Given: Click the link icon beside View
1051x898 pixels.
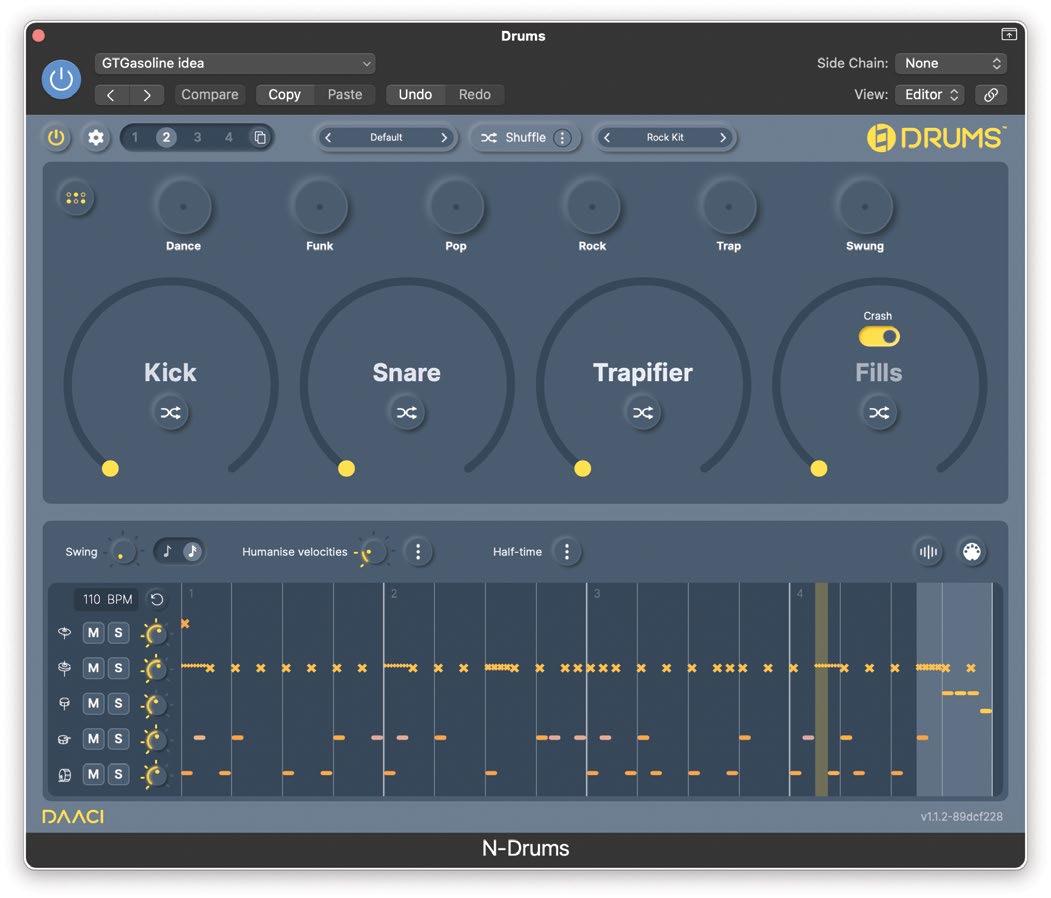Looking at the screenshot, I should coord(991,94).
